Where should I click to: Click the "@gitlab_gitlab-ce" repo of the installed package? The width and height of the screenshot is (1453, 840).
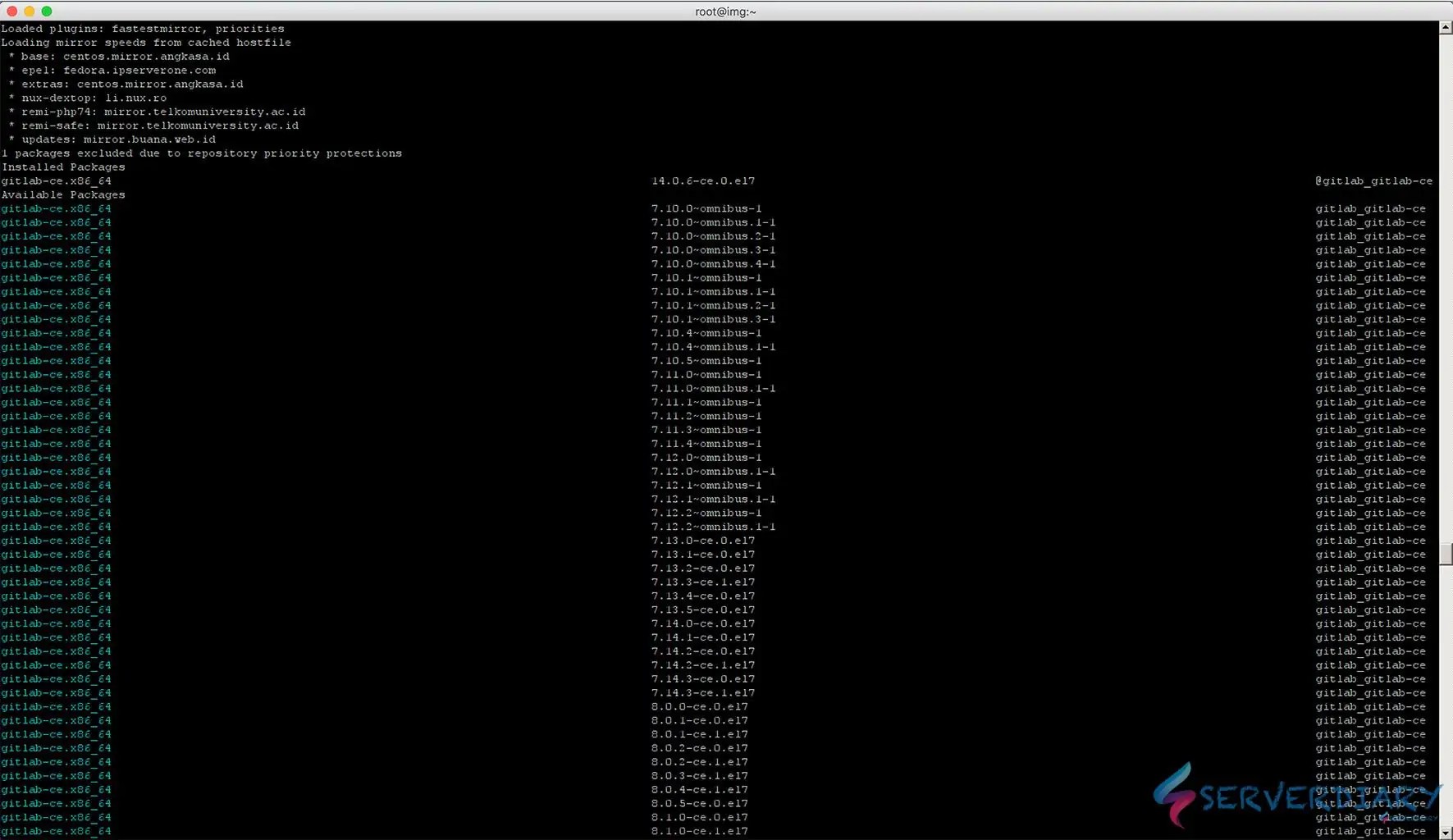pyautogui.click(x=1373, y=181)
